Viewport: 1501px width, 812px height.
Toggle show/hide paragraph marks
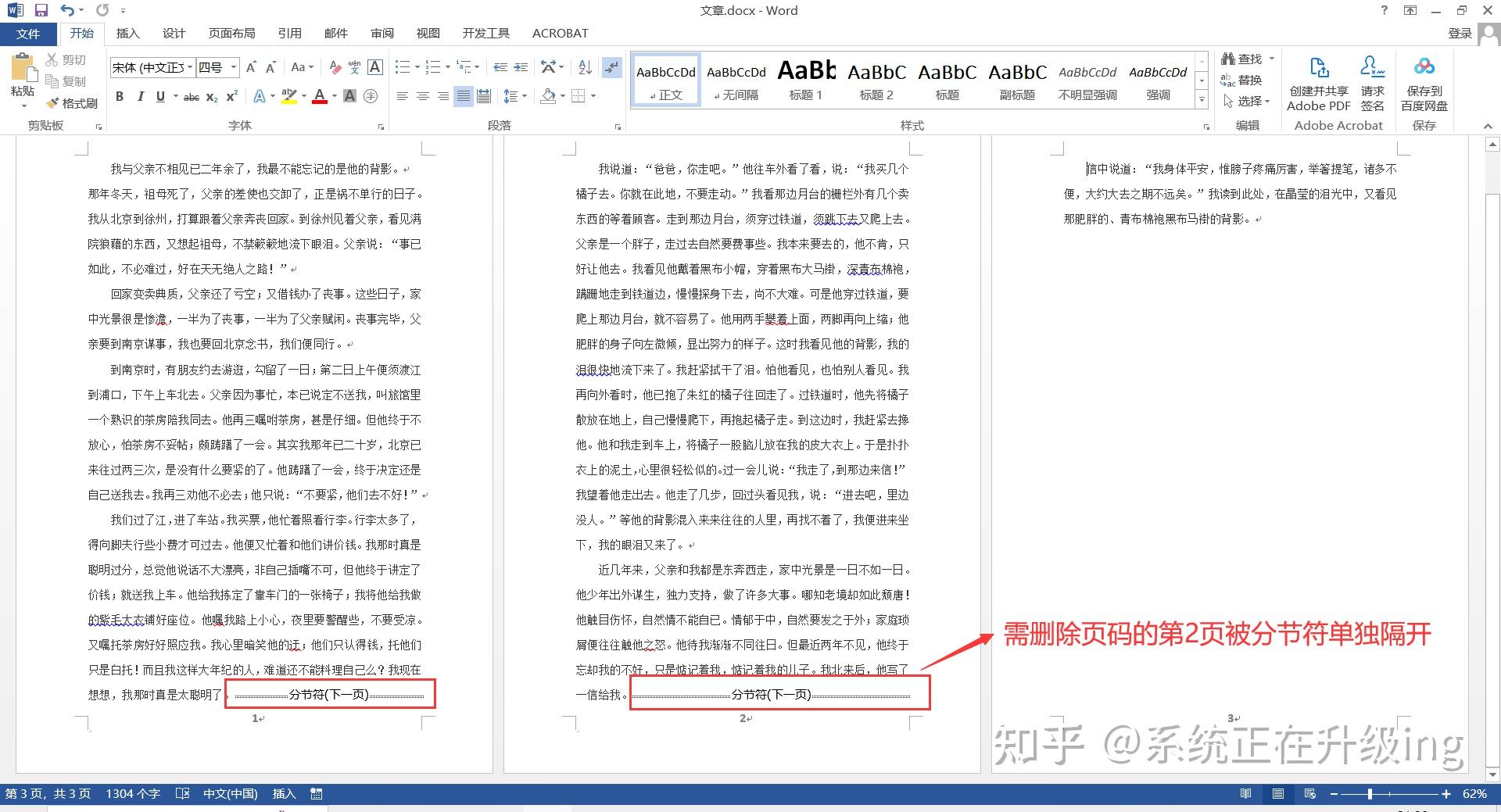pos(612,67)
